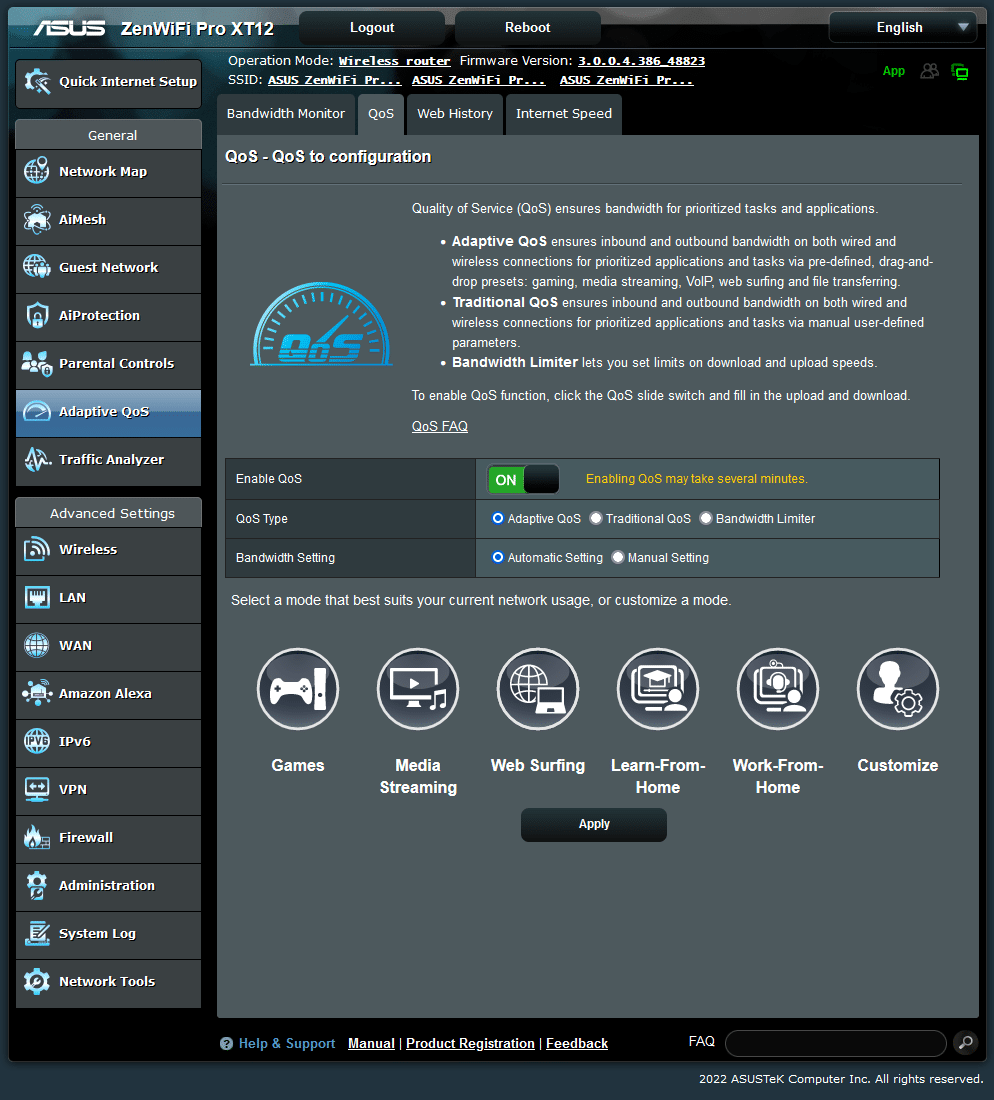Open the Feedback link
994x1100 pixels.
(x=577, y=1043)
